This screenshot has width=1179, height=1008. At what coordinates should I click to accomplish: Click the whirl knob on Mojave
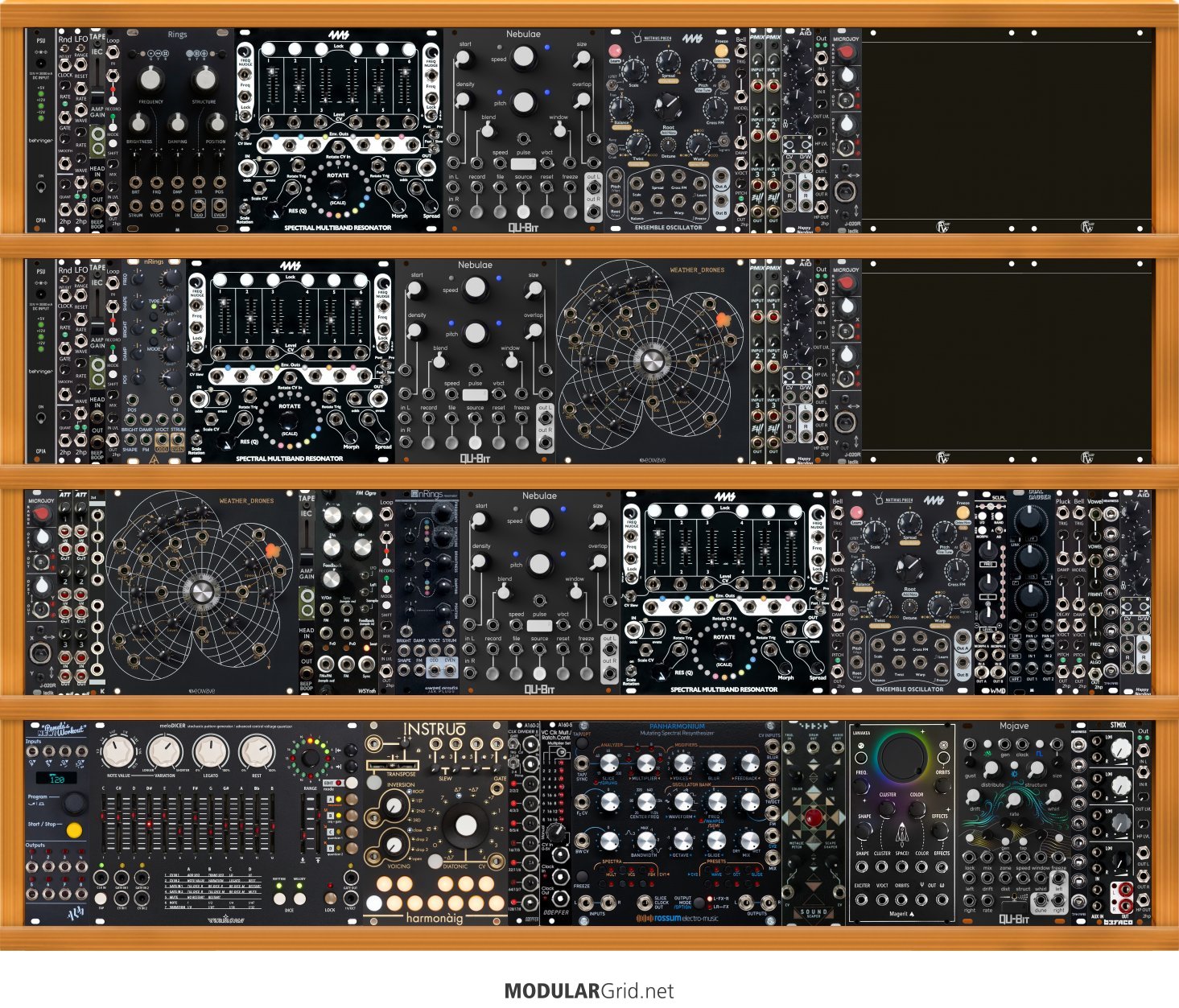pos(1053,798)
